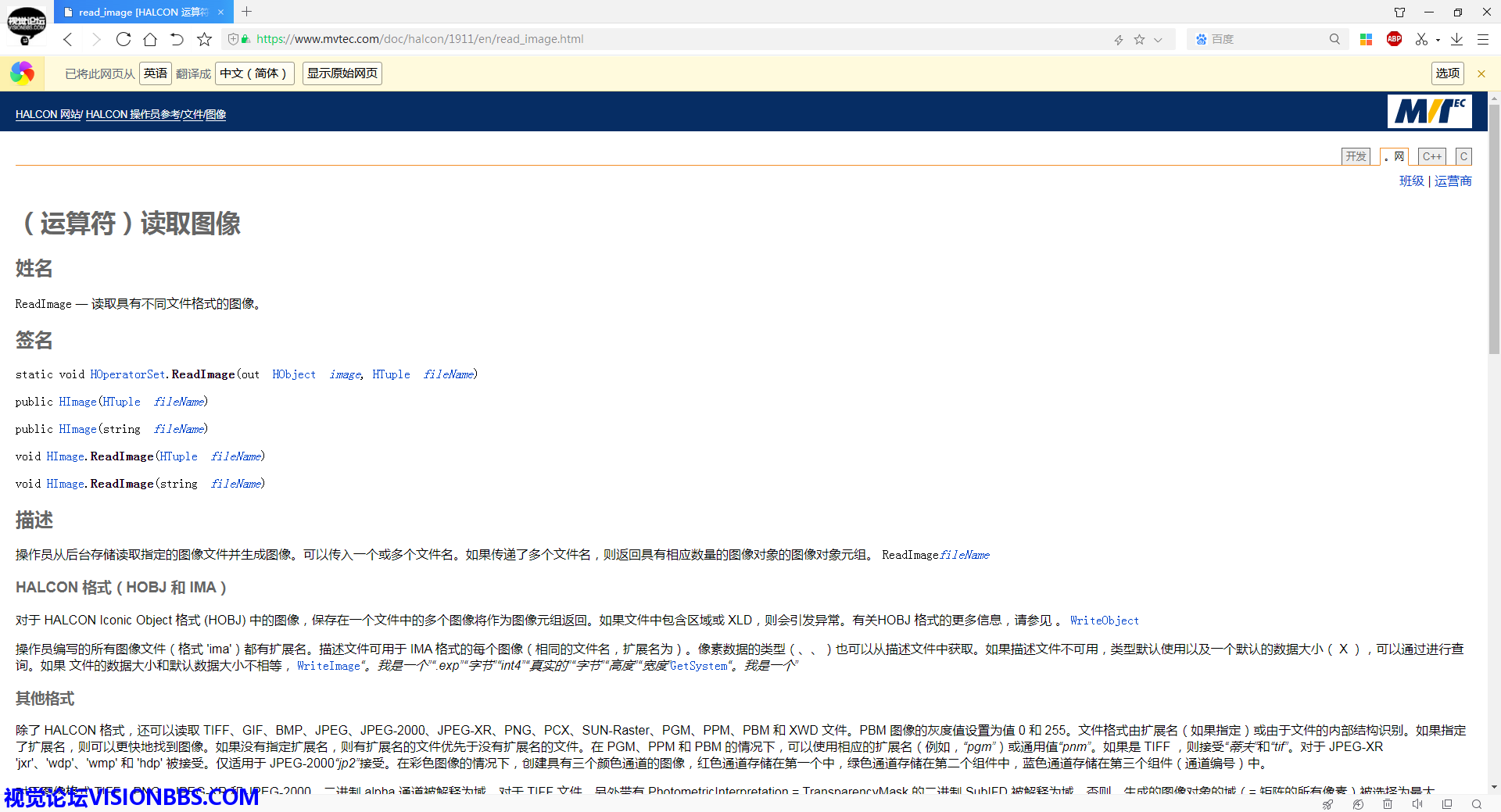Viewport: 1501px width, 812px height.
Task: Open the HALCON 操作员参考 breadcrumb link
Action: tap(133, 114)
